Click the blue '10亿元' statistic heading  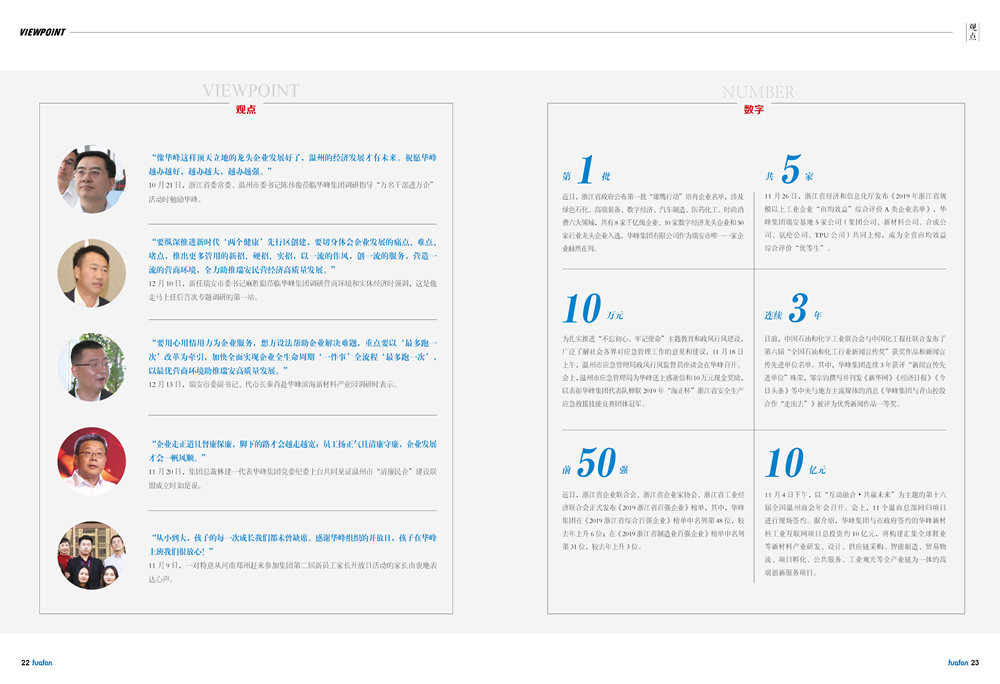click(796, 463)
